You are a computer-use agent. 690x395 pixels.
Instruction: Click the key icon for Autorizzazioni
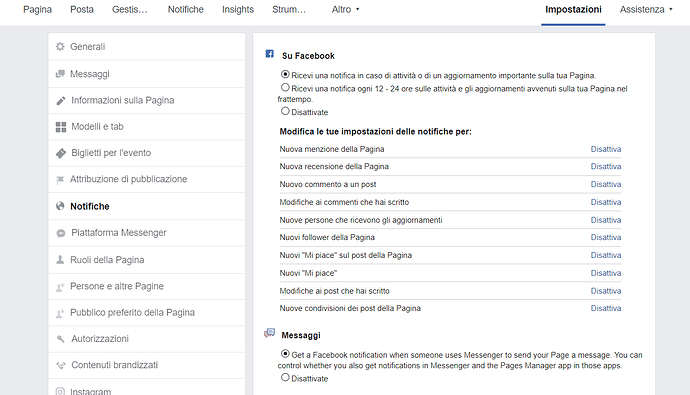61,339
